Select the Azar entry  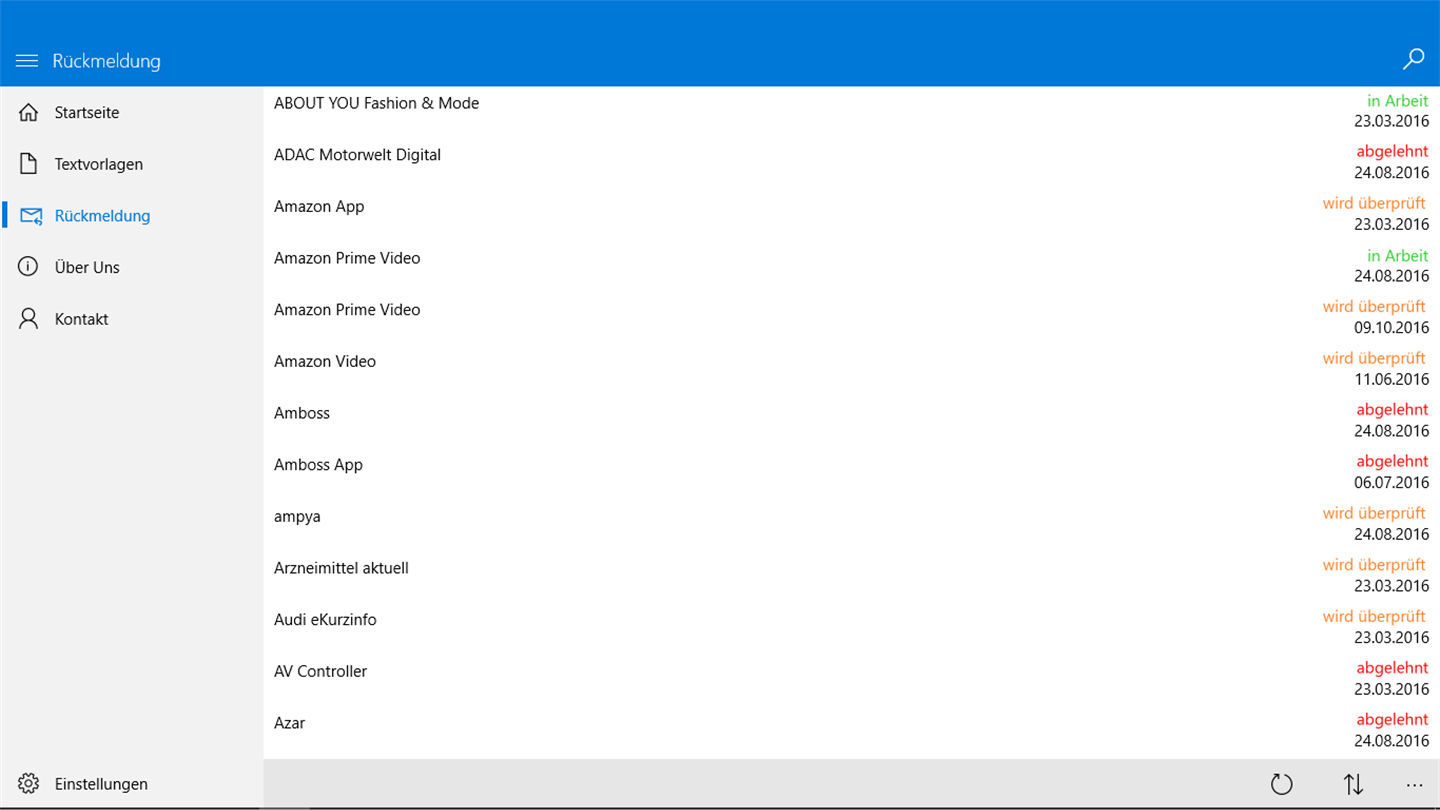click(851, 731)
